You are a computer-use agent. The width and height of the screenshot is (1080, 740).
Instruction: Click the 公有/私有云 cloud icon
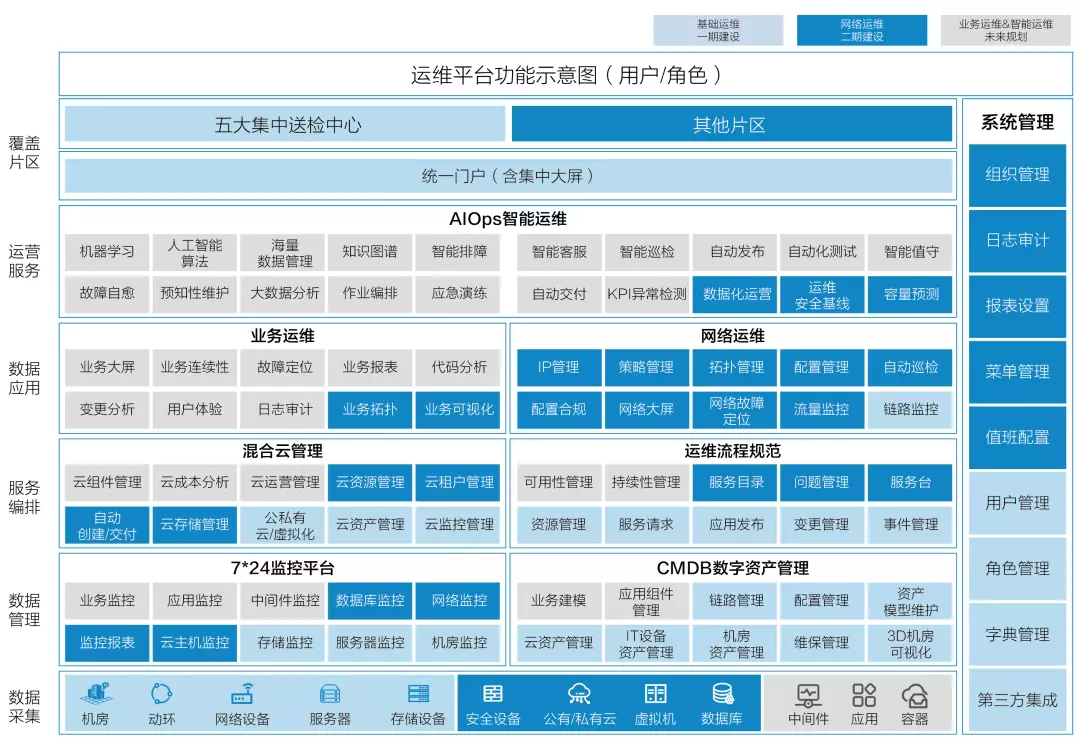click(x=579, y=694)
